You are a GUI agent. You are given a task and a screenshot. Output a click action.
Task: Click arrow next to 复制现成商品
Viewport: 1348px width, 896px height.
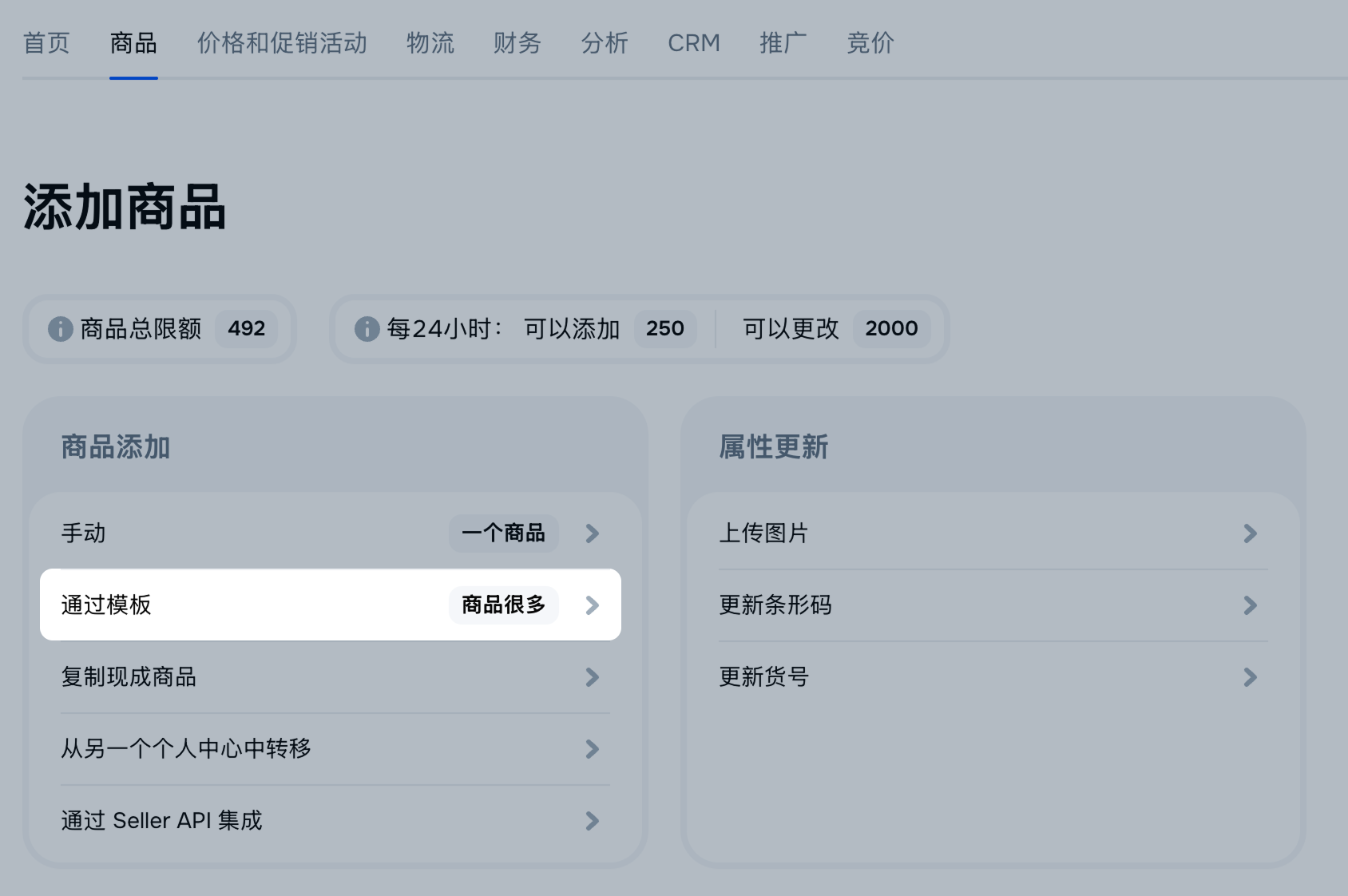[x=592, y=677]
